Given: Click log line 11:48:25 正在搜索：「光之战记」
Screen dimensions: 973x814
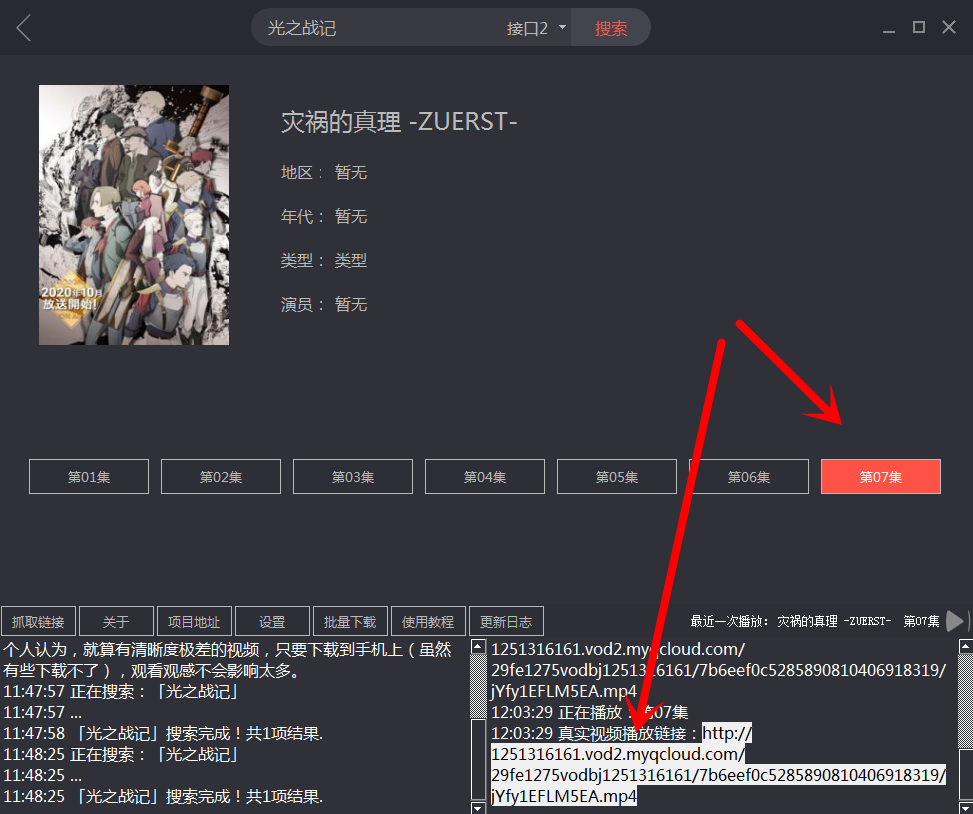Looking at the screenshot, I should [x=121, y=754].
